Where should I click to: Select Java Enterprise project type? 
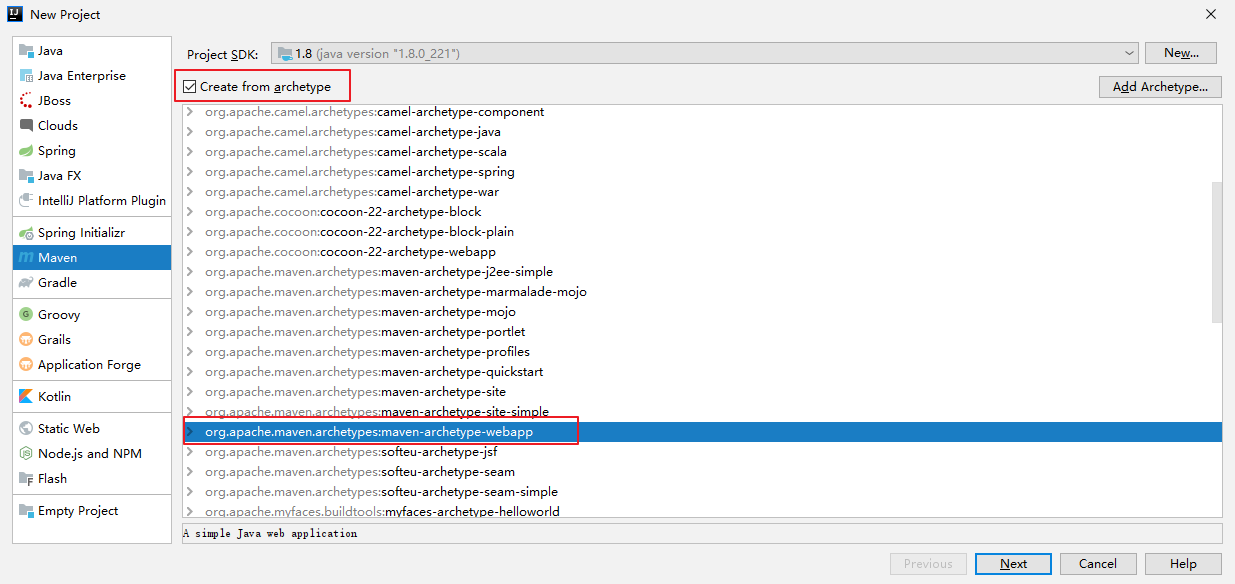[92, 76]
